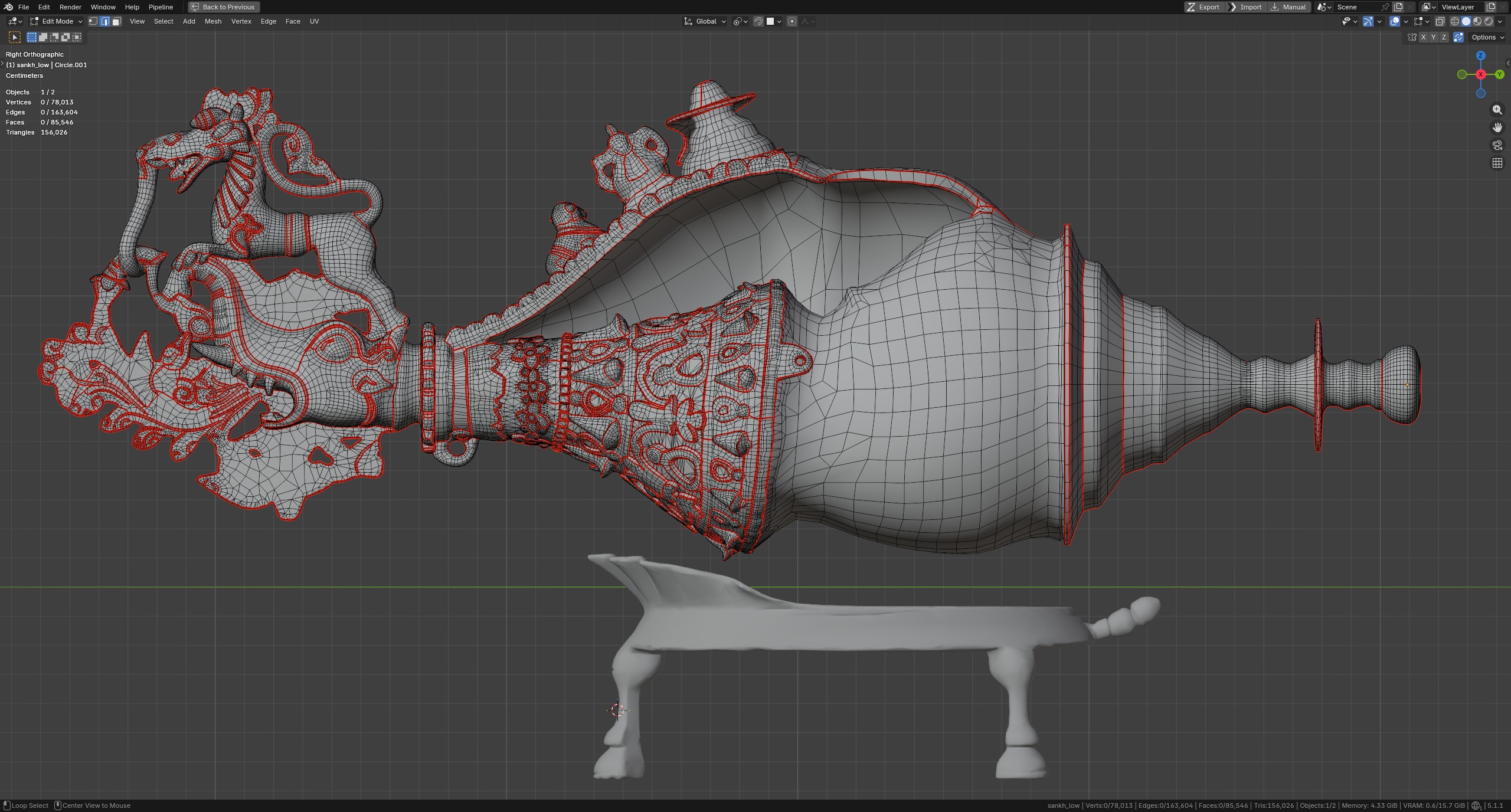Open Global transform orientation dropdown
Image resolution: width=1511 pixels, height=812 pixels.
(x=705, y=21)
